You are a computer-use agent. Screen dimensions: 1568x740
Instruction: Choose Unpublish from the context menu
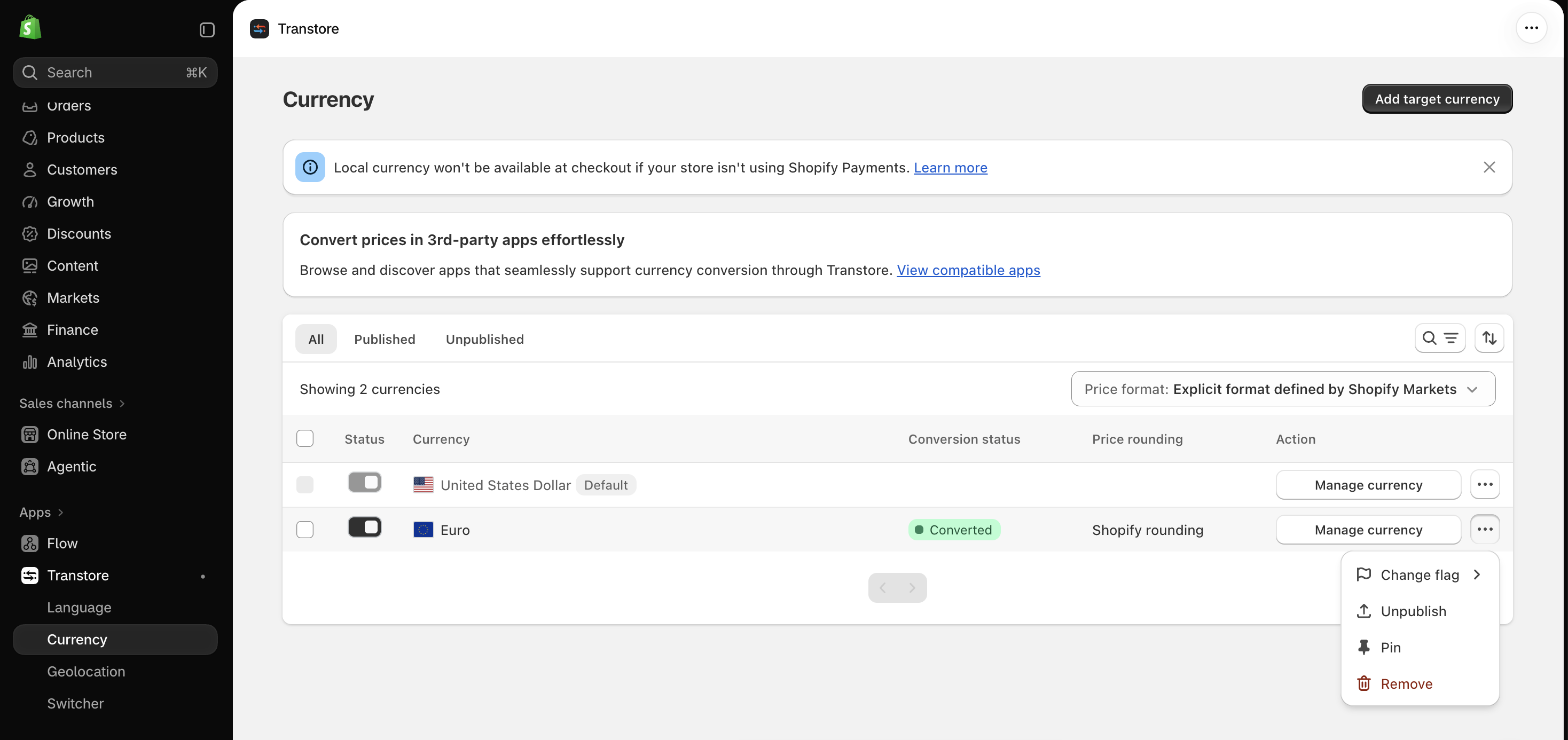[x=1420, y=611]
